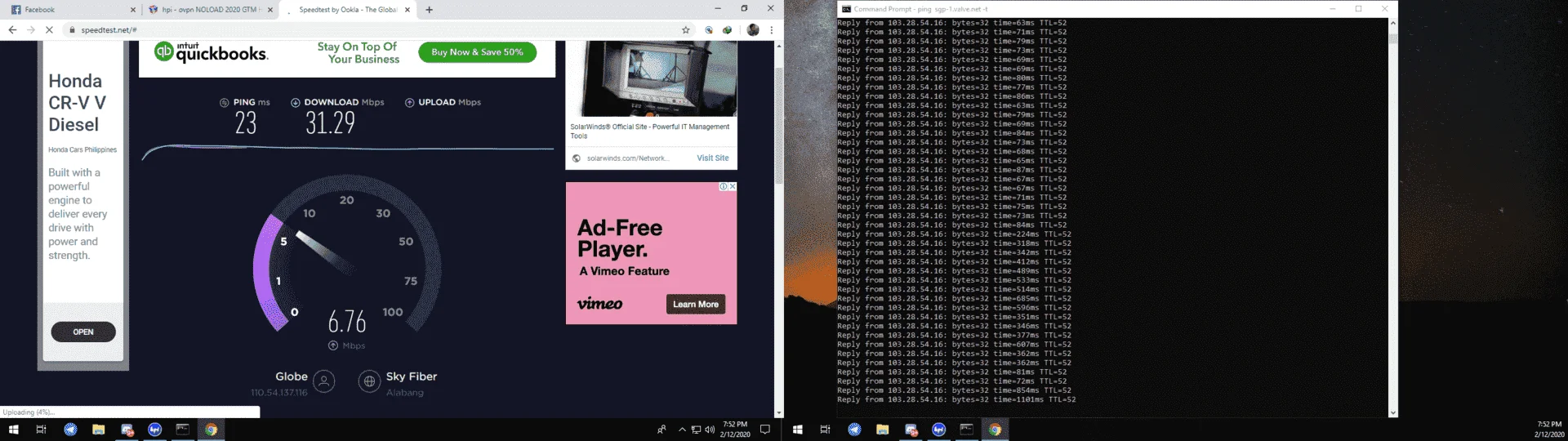Screen dimensions: 1568x441
Task: Close the Facebook tab
Action: coord(133,10)
